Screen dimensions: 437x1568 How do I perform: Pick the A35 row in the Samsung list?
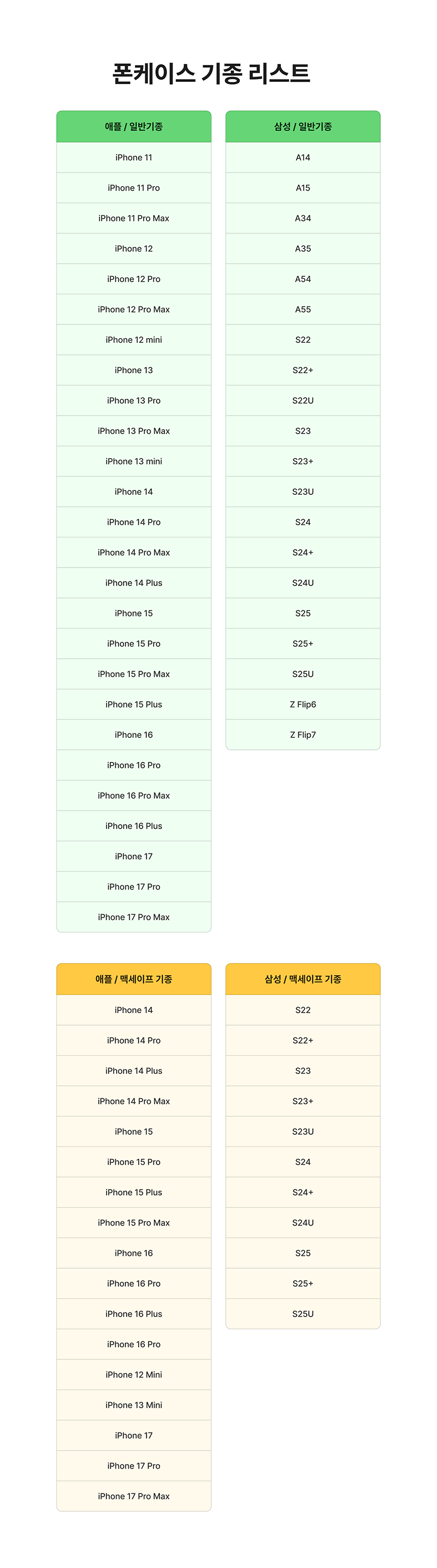(x=303, y=248)
